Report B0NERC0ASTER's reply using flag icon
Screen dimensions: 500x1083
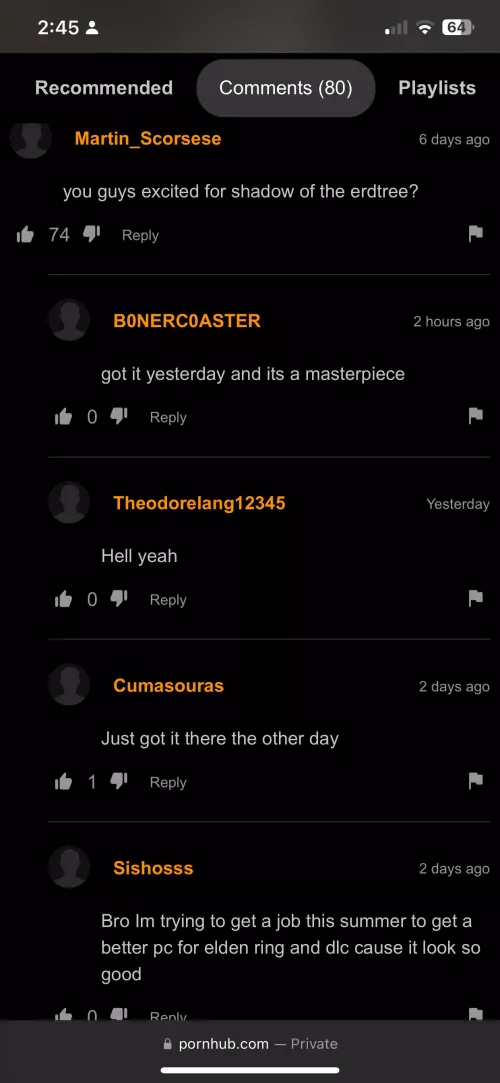pyautogui.click(x=475, y=416)
